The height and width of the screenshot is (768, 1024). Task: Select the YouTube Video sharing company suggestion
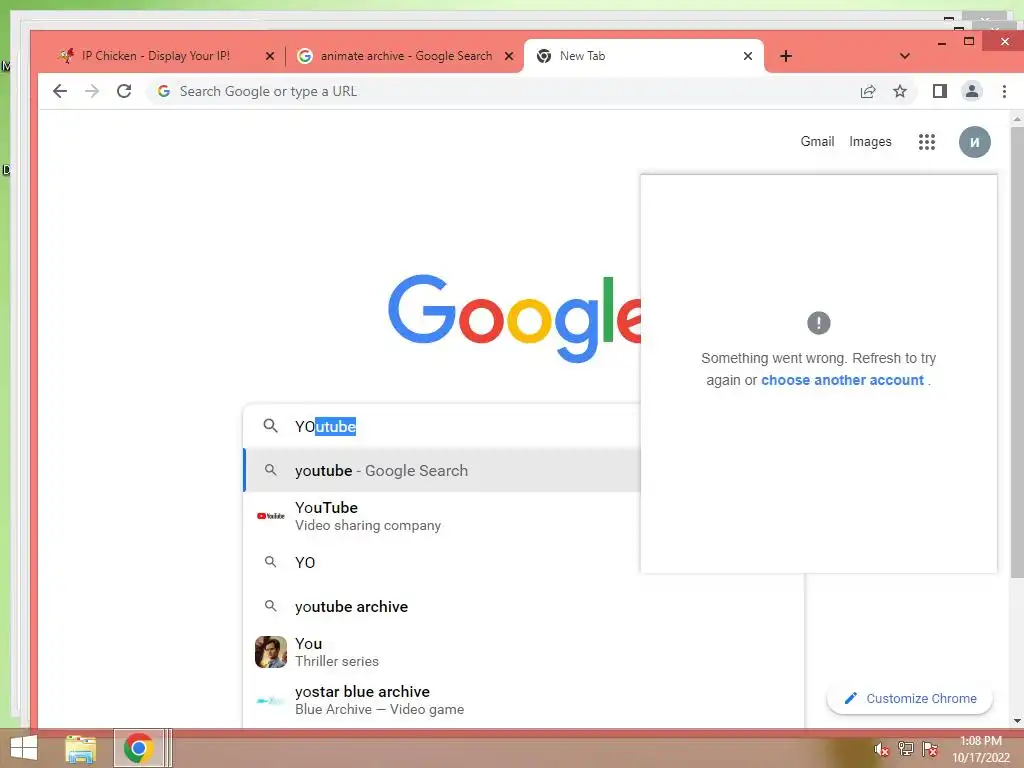(441, 516)
